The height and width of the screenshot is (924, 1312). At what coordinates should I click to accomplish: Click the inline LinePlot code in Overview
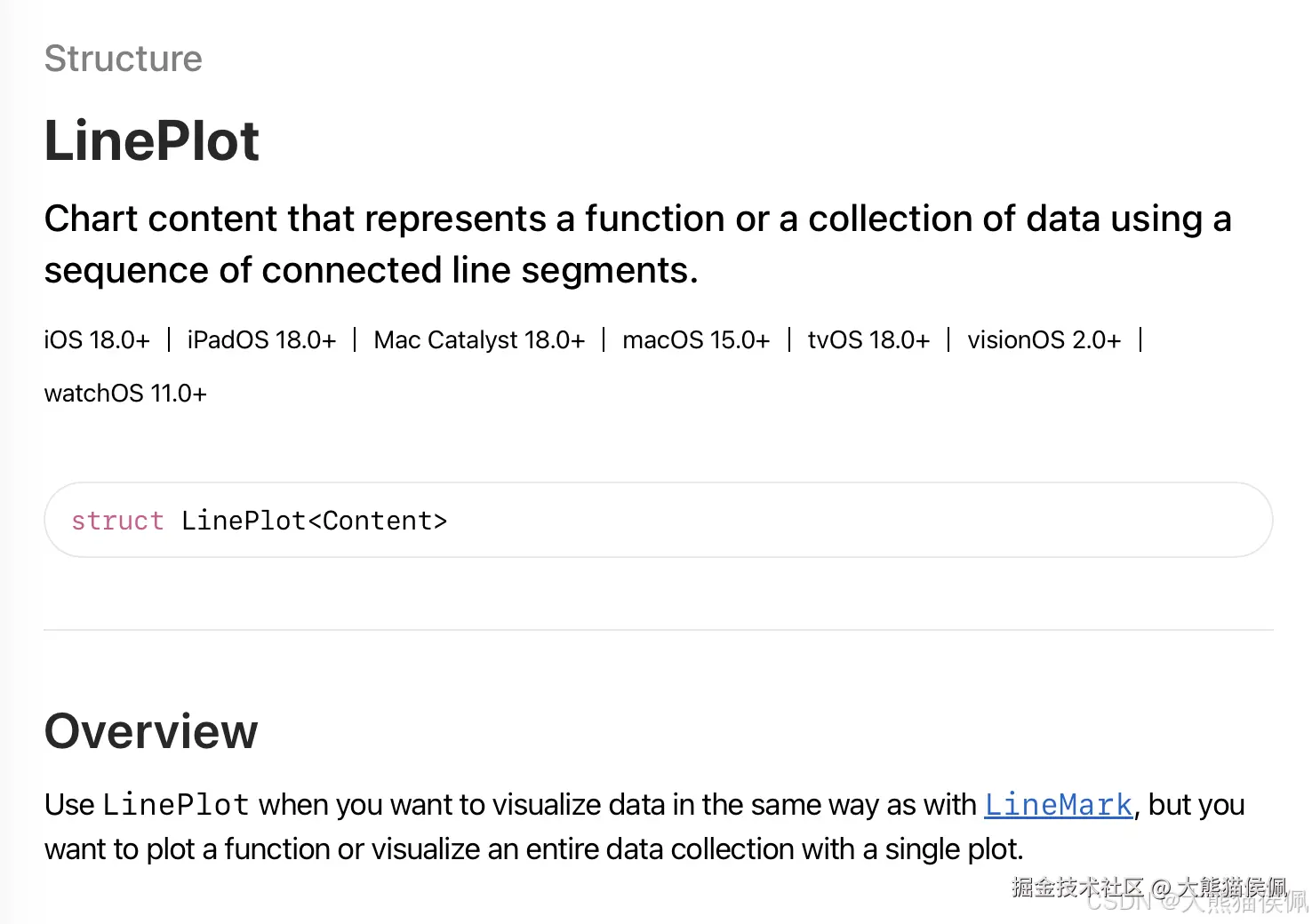point(175,805)
